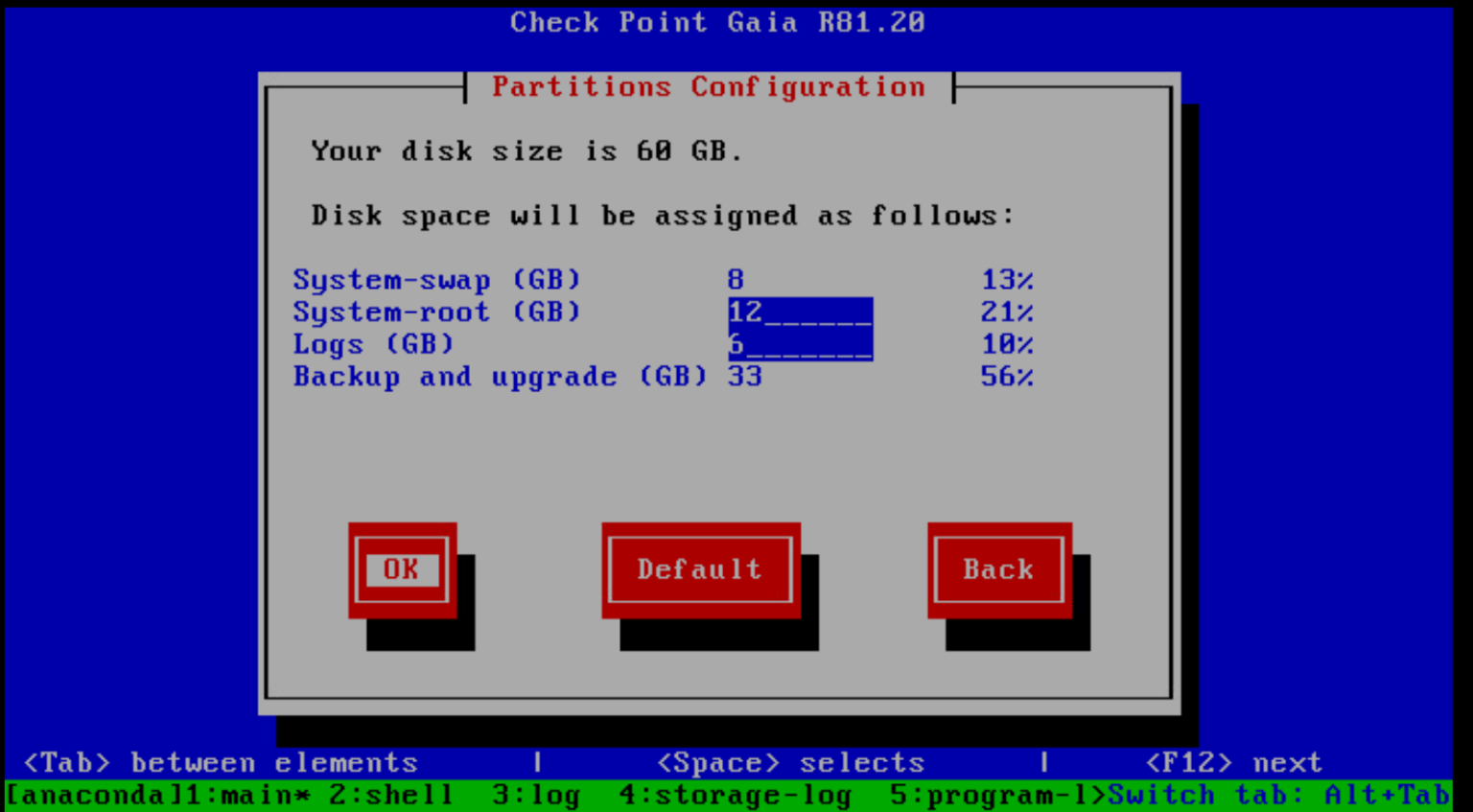
Task: Switch to the 4:storage-log tab
Action: [x=735, y=795]
